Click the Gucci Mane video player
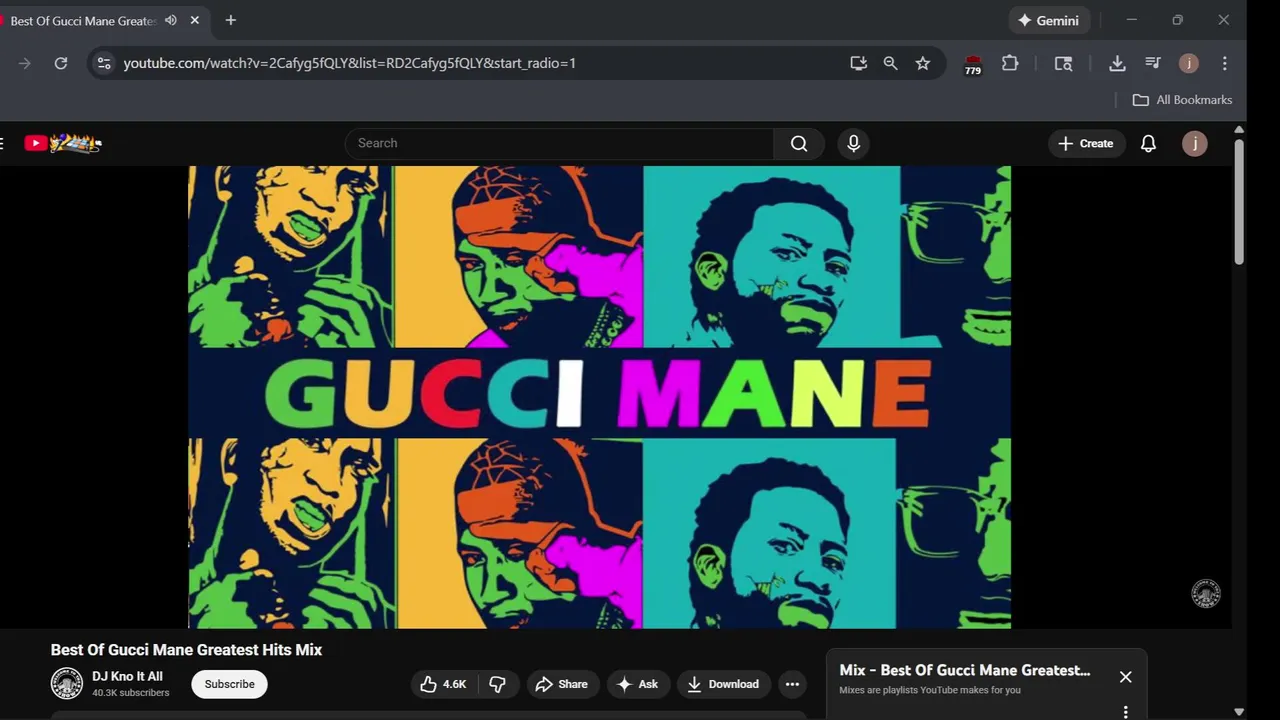Viewport: 1280px width, 720px height. (599, 397)
